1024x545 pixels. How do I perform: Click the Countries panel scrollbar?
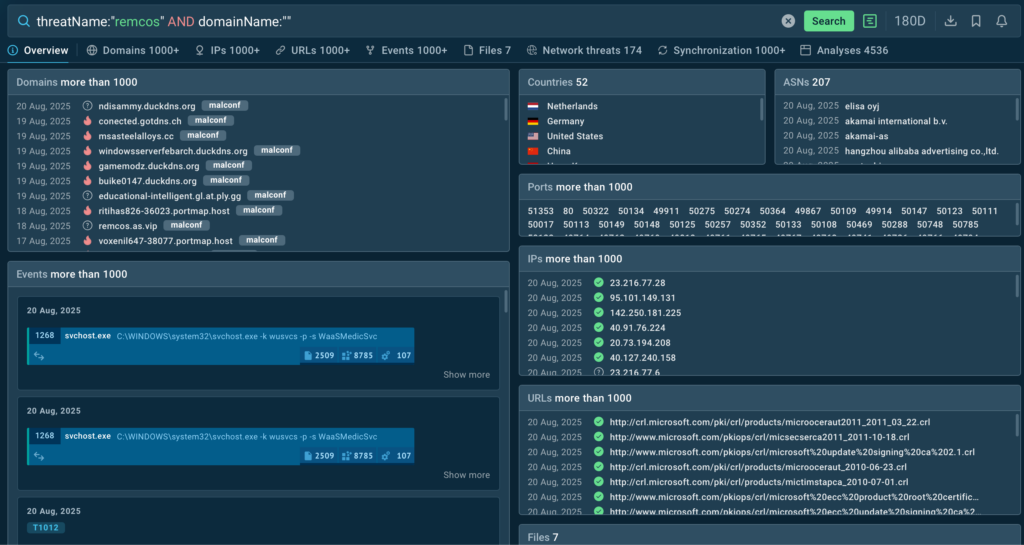(762, 110)
